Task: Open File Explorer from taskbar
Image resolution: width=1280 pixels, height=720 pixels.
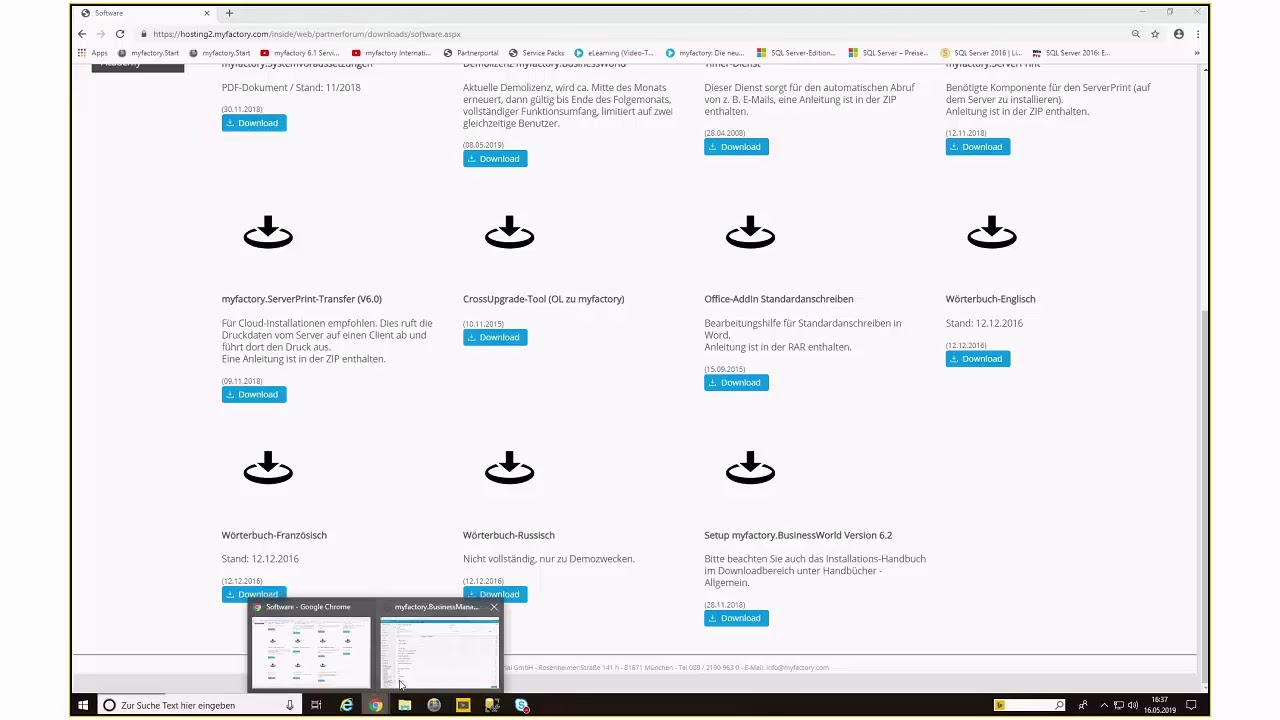Action: (x=404, y=705)
